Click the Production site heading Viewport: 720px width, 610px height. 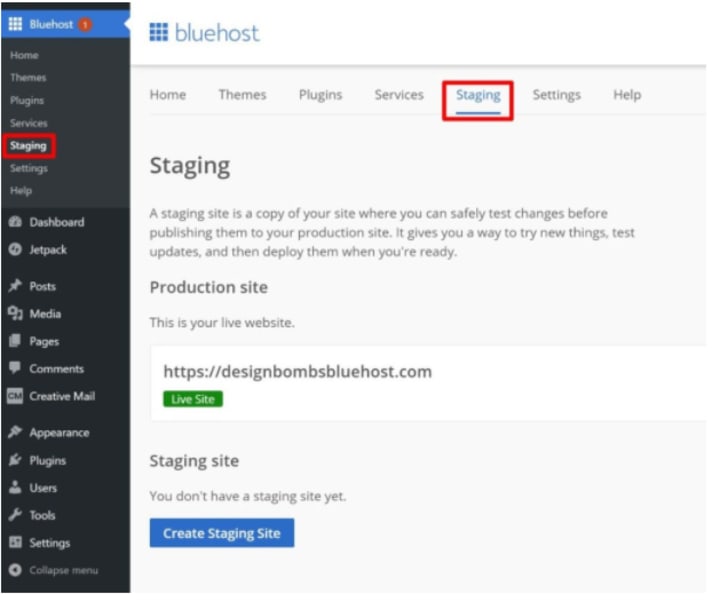click(209, 288)
